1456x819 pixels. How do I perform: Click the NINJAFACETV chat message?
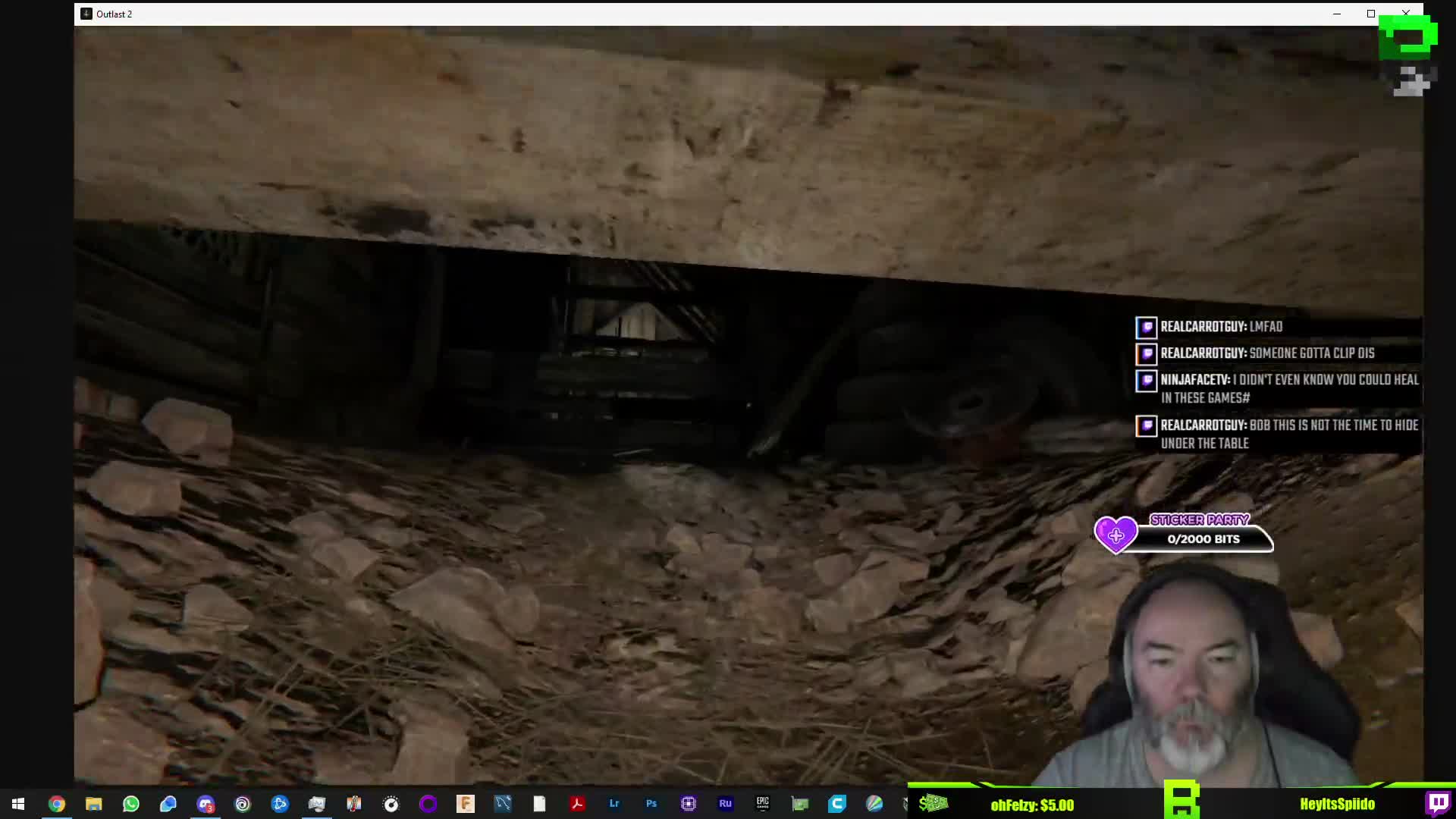click(x=1277, y=388)
